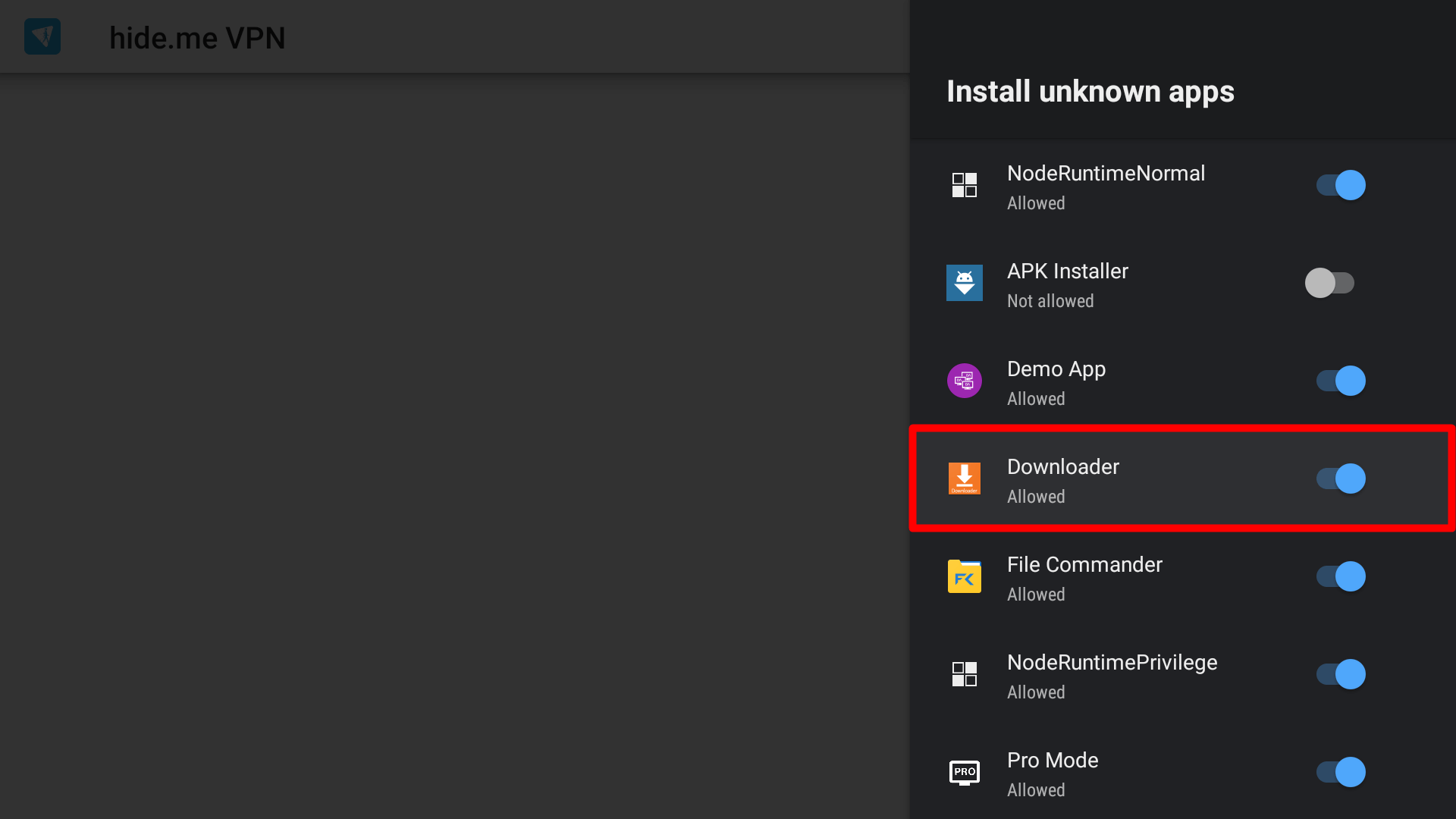Viewport: 1456px width, 819px height.
Task: Disable unknown apps for NodeRuntimeNormal
Action: [x=1341, y=185]
